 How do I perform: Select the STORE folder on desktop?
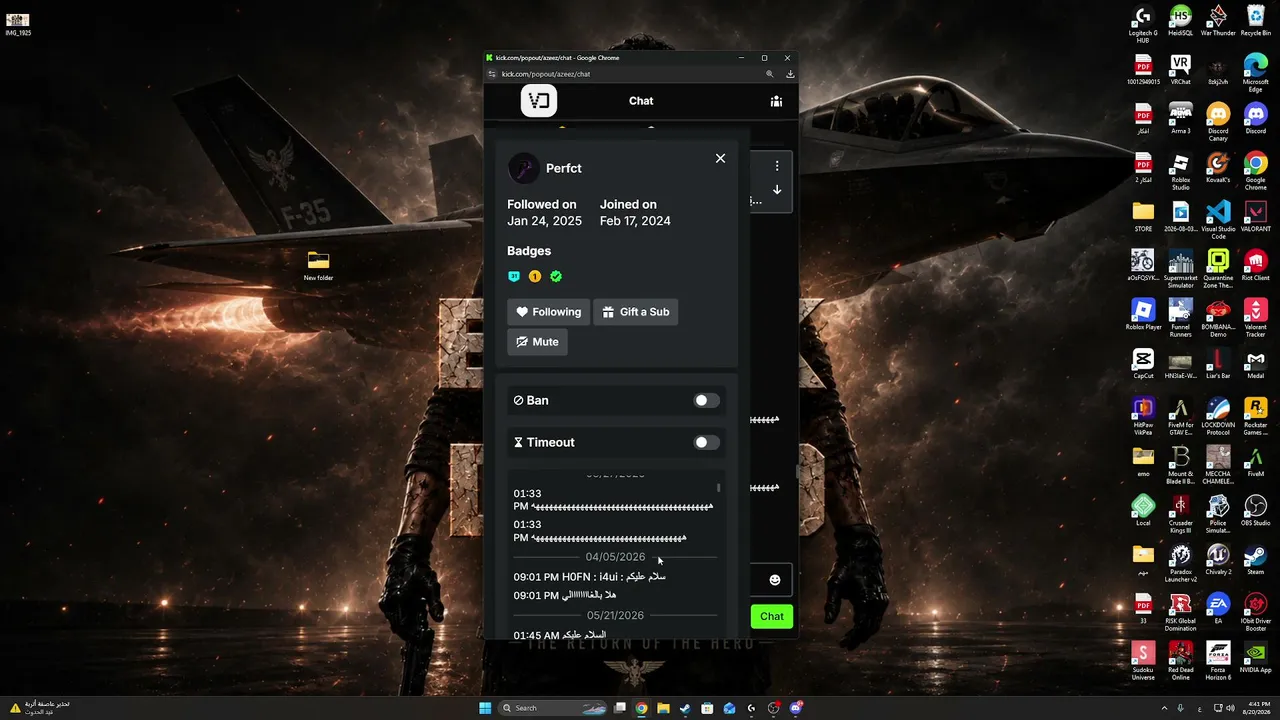point(1143,216)
